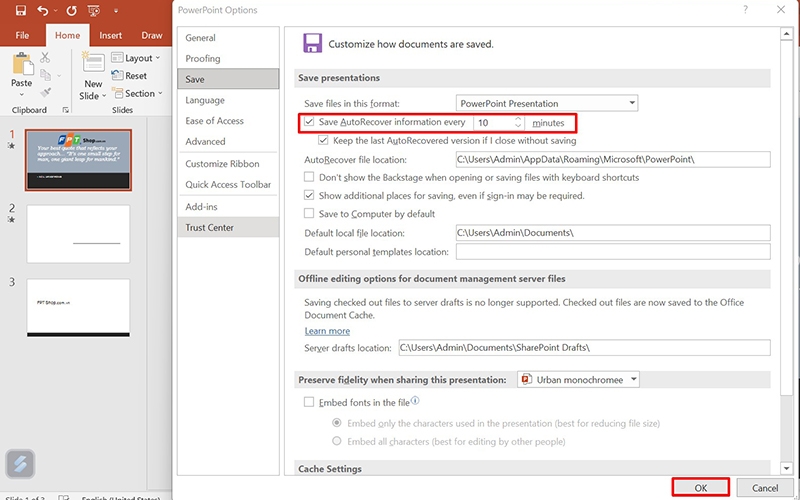Select Save options category
Viewport: 800px width, 500px height.
pos(228,79)
